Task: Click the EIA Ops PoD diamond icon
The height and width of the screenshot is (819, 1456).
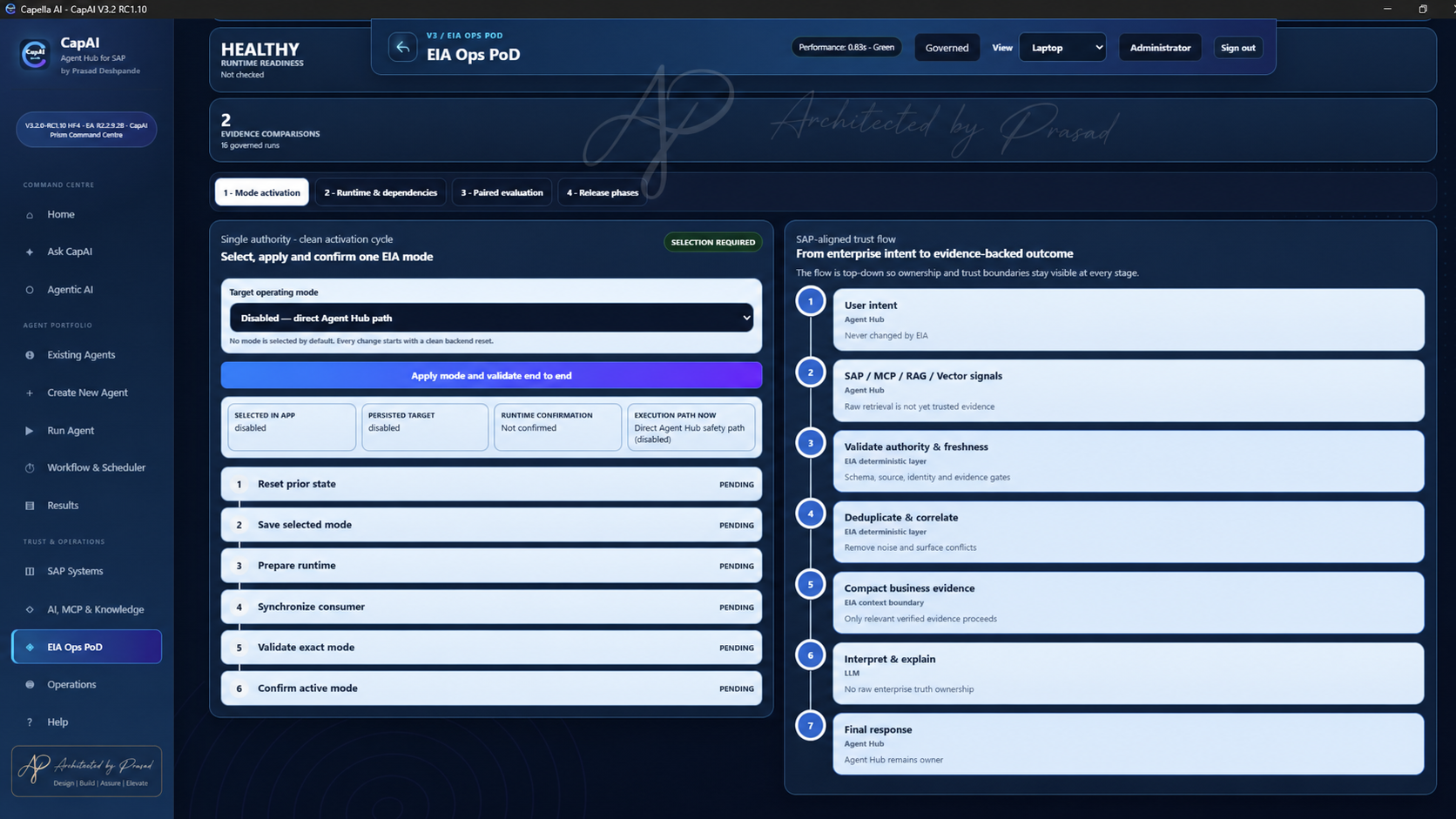Action: coord(30,648)
